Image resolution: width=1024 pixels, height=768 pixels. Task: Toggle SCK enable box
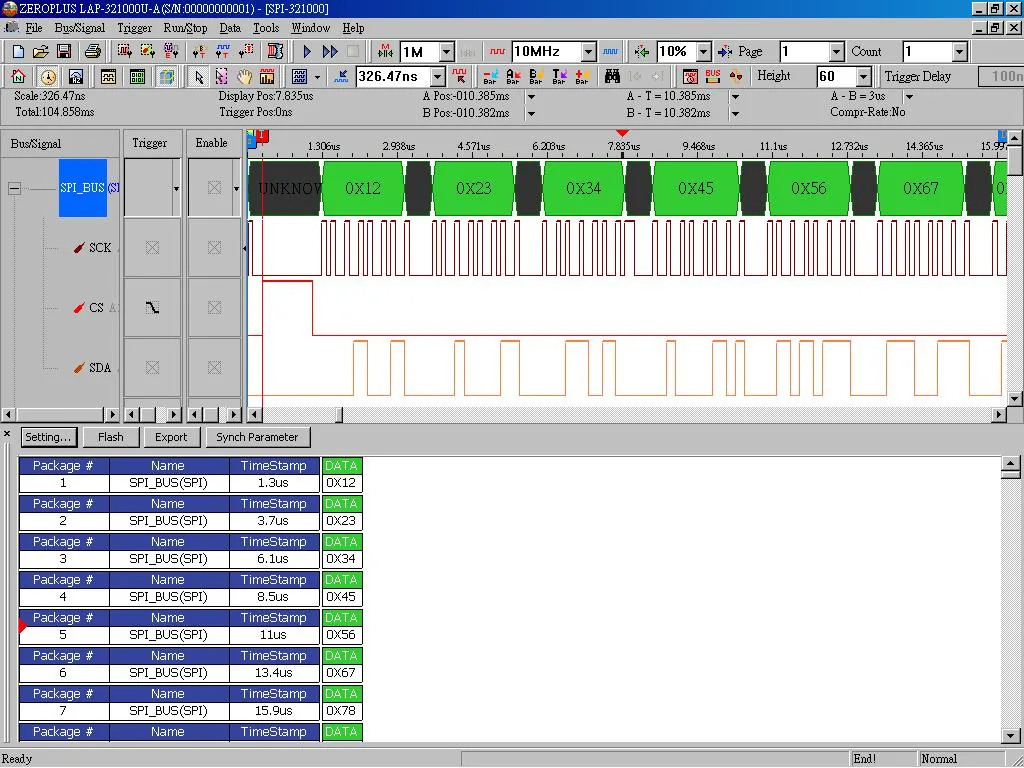point(214,248)
